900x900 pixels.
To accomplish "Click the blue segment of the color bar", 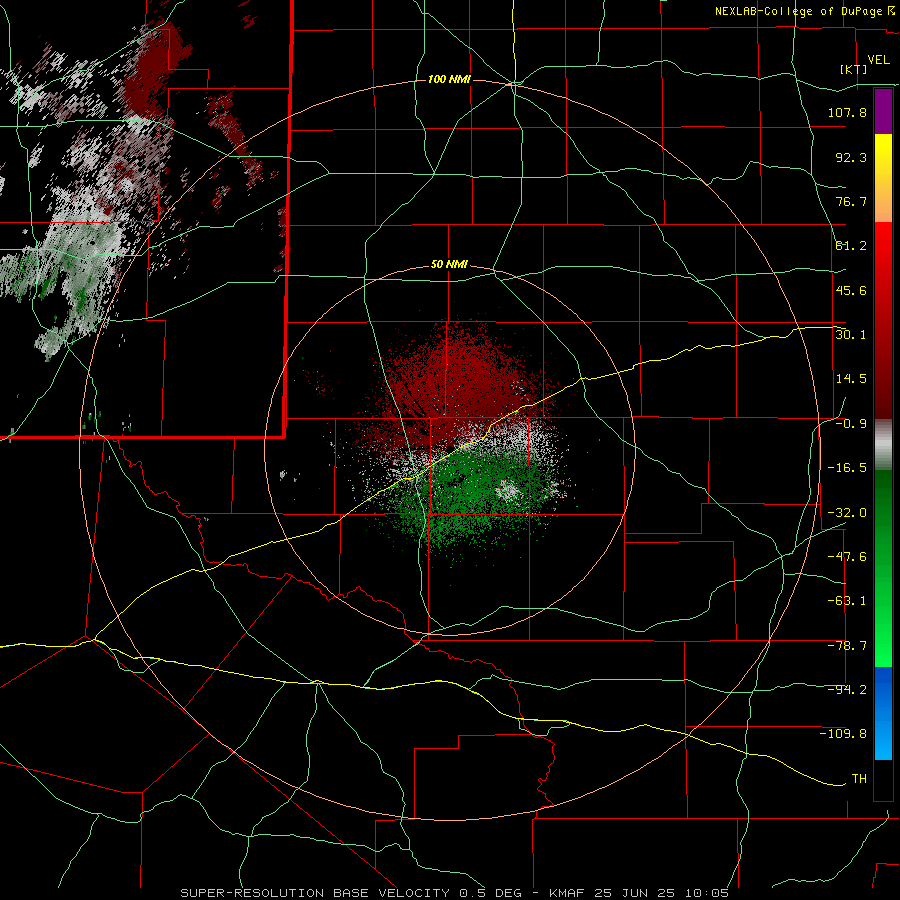I will pyautogui.click(x=883, y=713).
